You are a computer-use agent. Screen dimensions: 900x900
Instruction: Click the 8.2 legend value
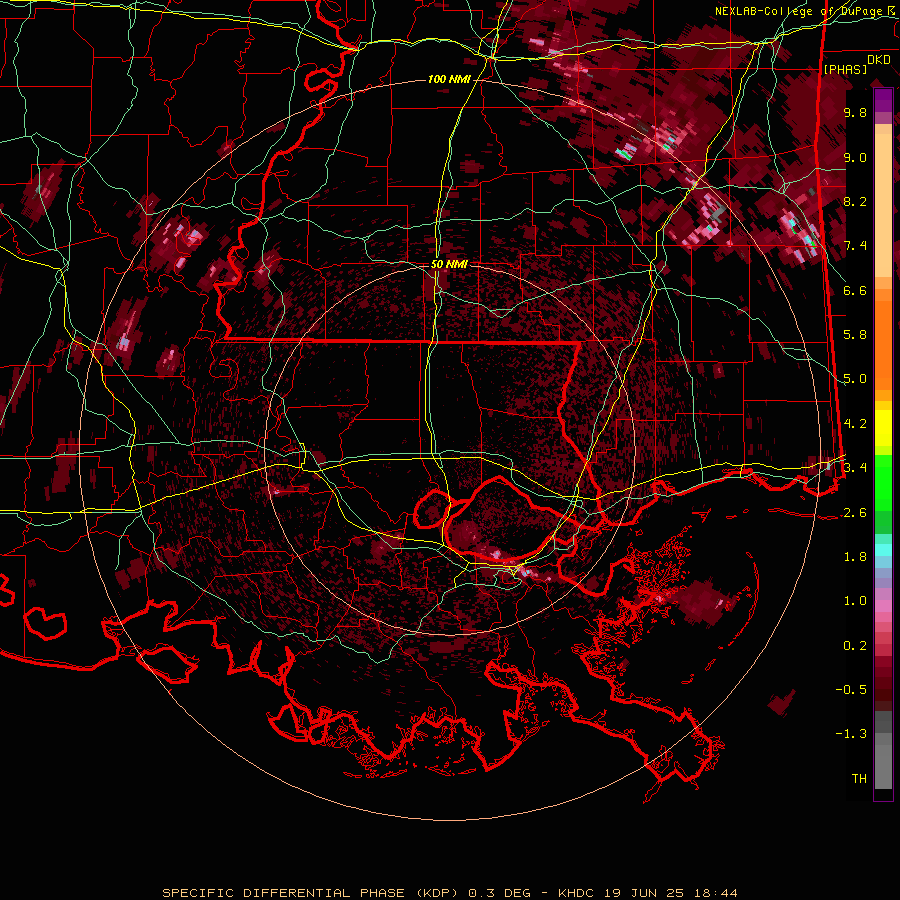(x=855, y=201)
